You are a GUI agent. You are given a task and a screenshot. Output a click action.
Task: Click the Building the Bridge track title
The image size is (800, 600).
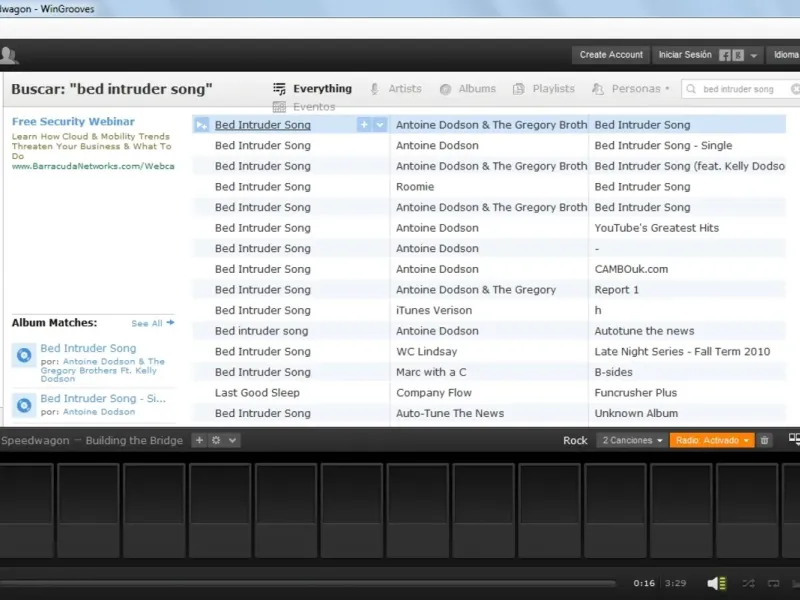click(134, 440)
